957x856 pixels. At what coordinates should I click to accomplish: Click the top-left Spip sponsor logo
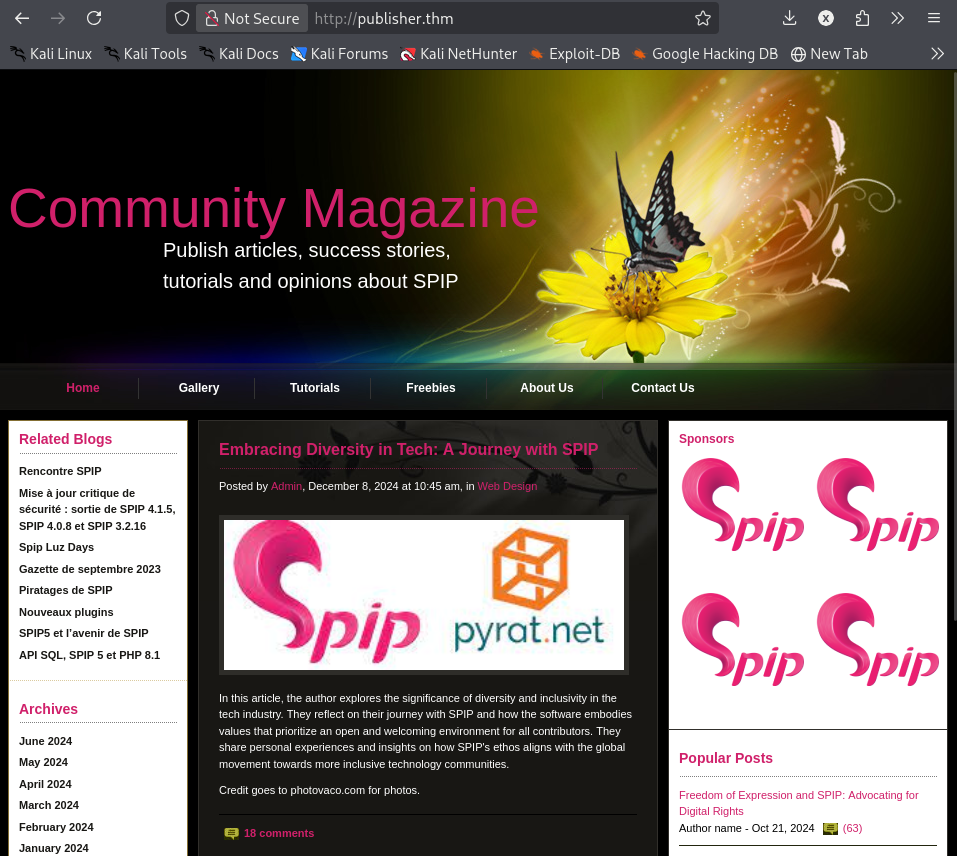(742, 504)
